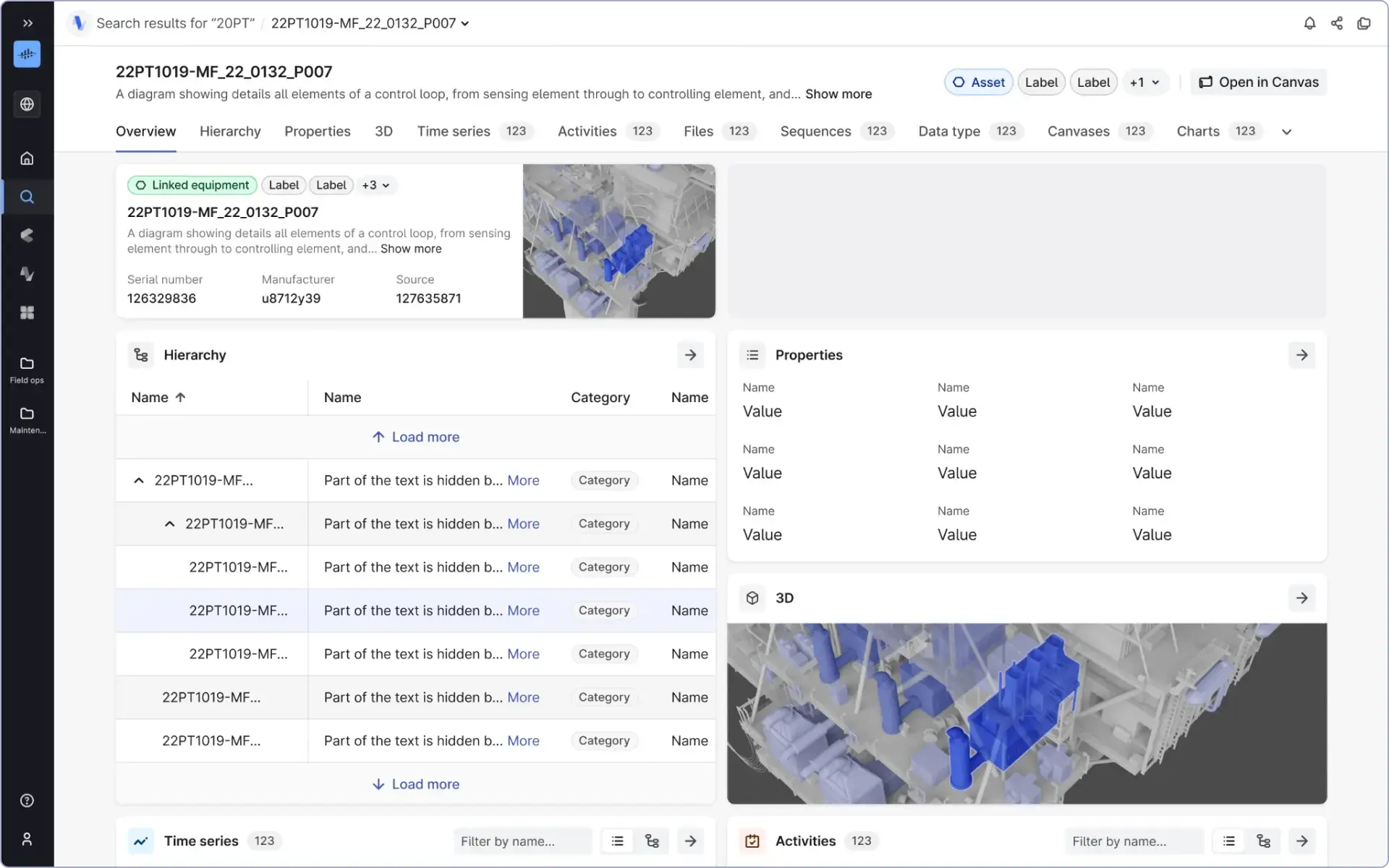Image resolution: width=1389 pixels, height=868 pixels.
Task: Switch Activities to list view
Action: 1228,841
